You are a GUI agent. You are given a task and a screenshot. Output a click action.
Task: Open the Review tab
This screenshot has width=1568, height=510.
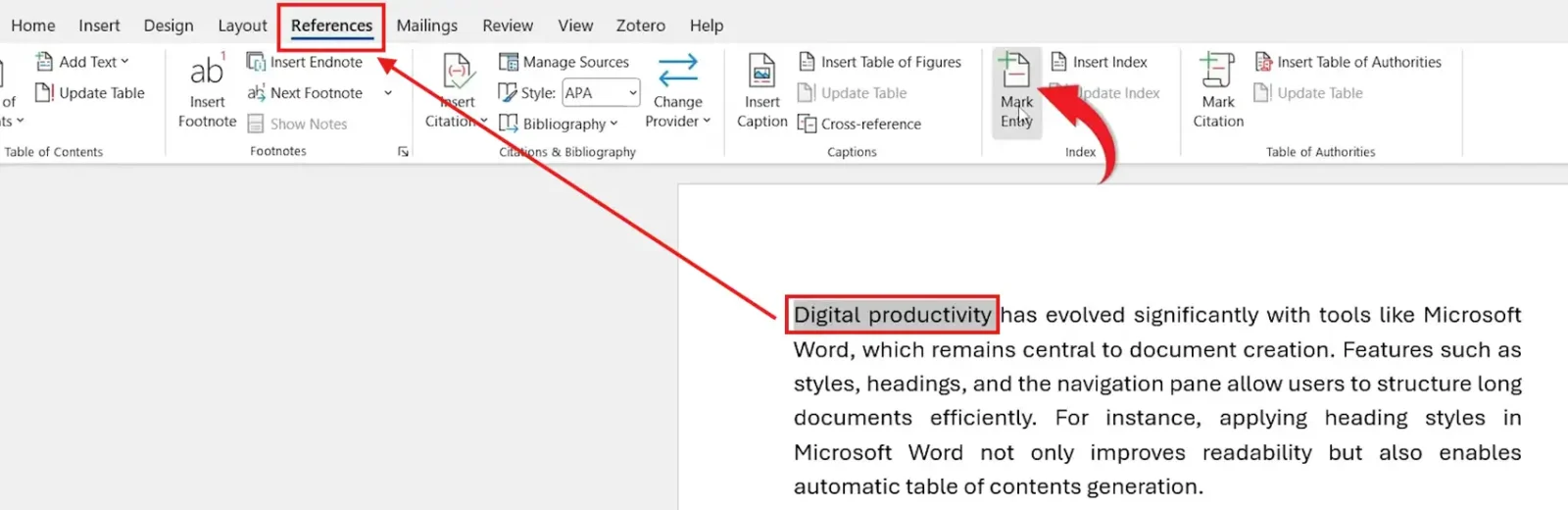click(508, 25)
